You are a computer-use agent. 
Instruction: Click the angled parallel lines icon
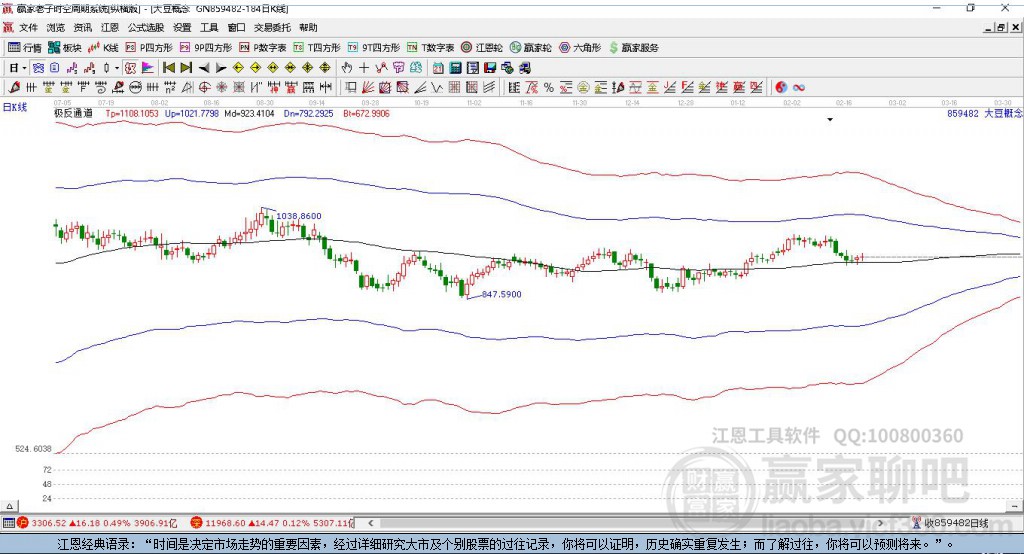click(489, 88)
